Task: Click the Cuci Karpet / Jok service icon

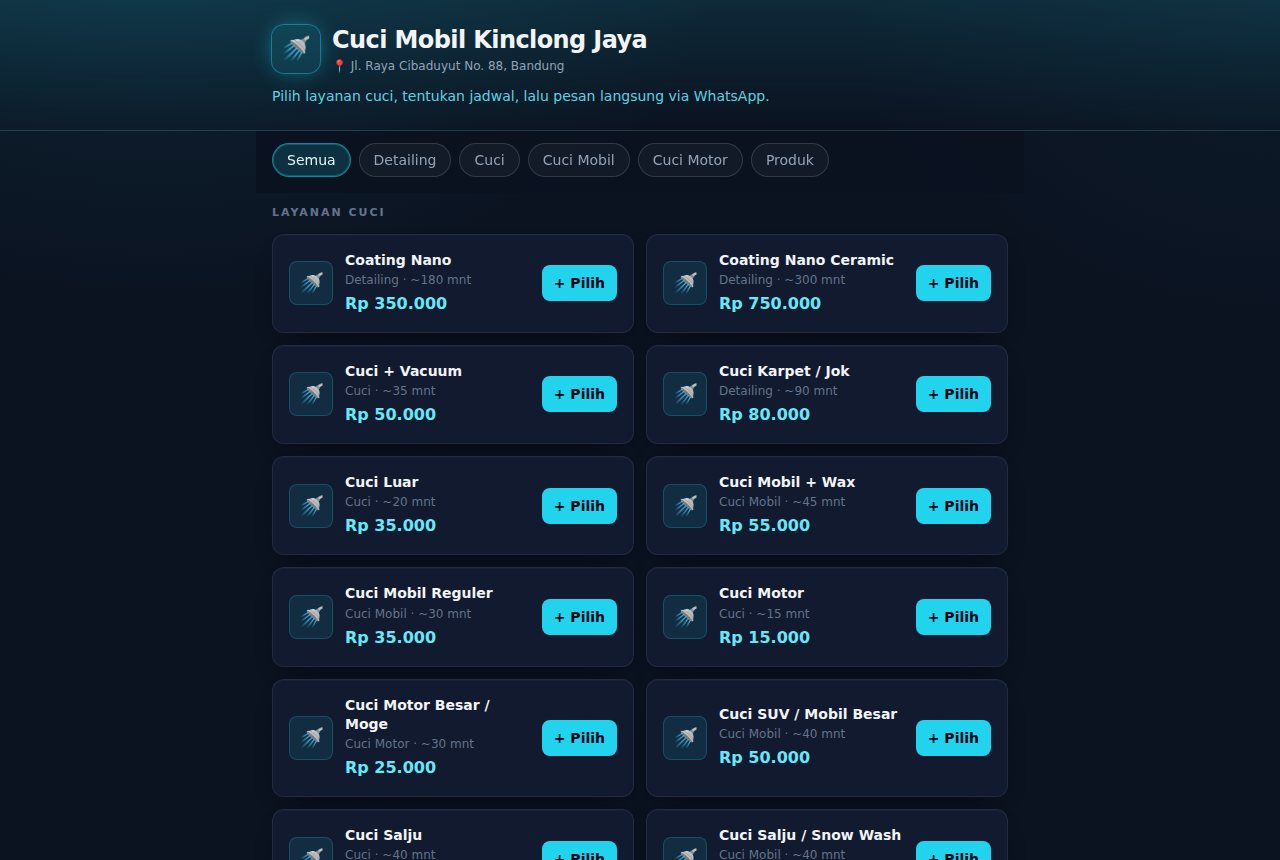Action: [685, 394]
